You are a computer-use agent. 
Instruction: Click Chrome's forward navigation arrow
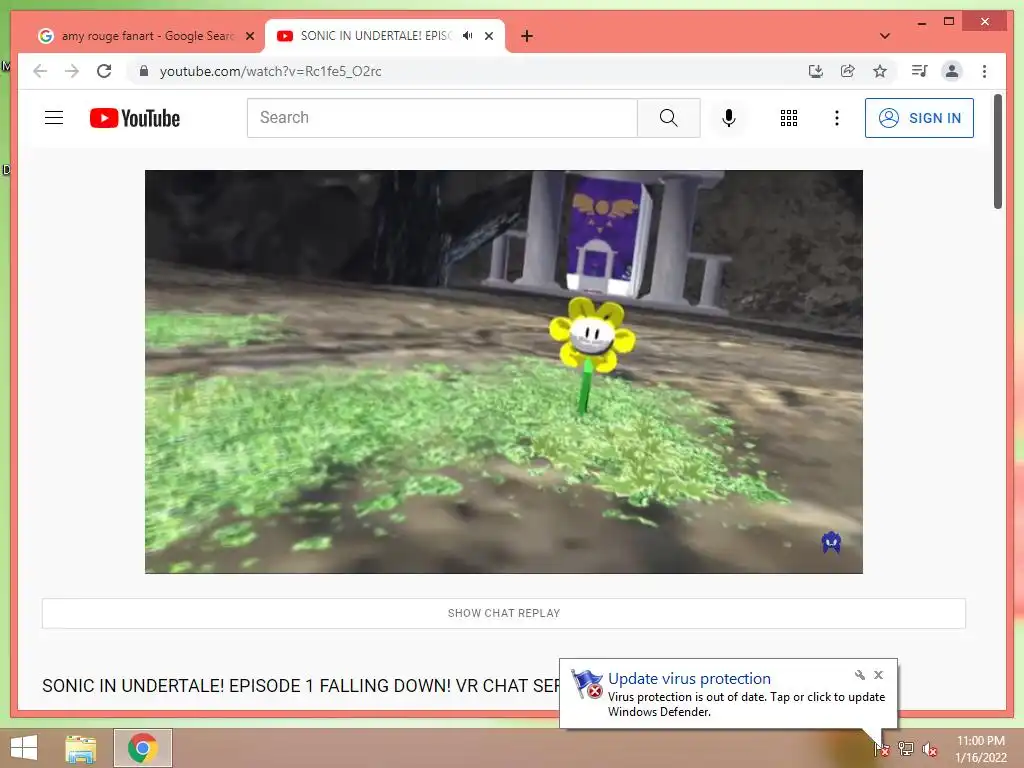72,71
